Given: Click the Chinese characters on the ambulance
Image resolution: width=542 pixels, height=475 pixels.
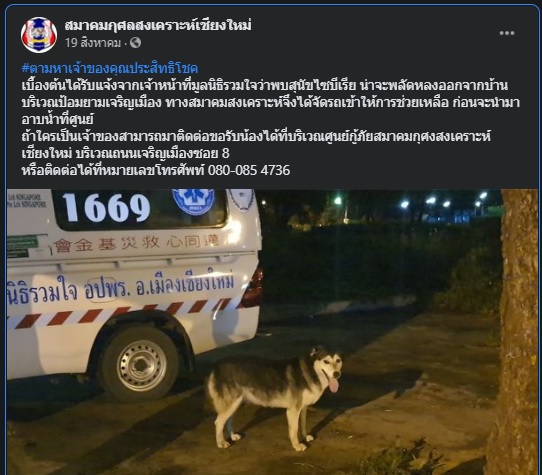Looking at the screenshot, I should (136, 244).
